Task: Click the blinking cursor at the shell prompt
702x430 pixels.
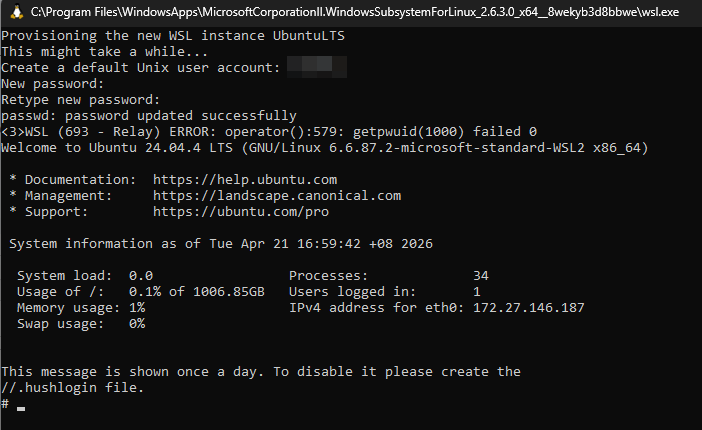Action: click(x=21, y=407)
